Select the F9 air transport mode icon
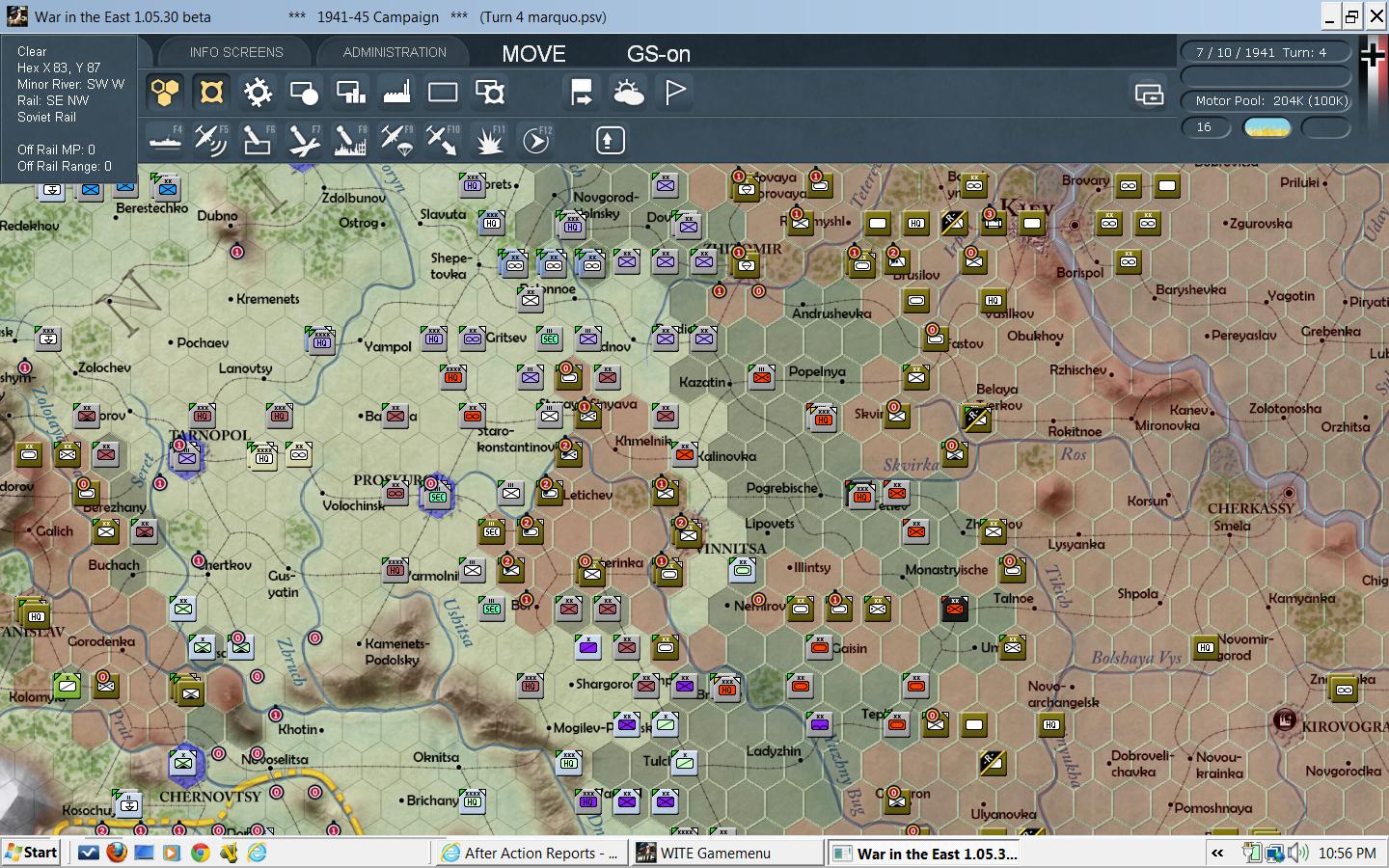Viewport: 1389px width, 868px height. (396, 141)
